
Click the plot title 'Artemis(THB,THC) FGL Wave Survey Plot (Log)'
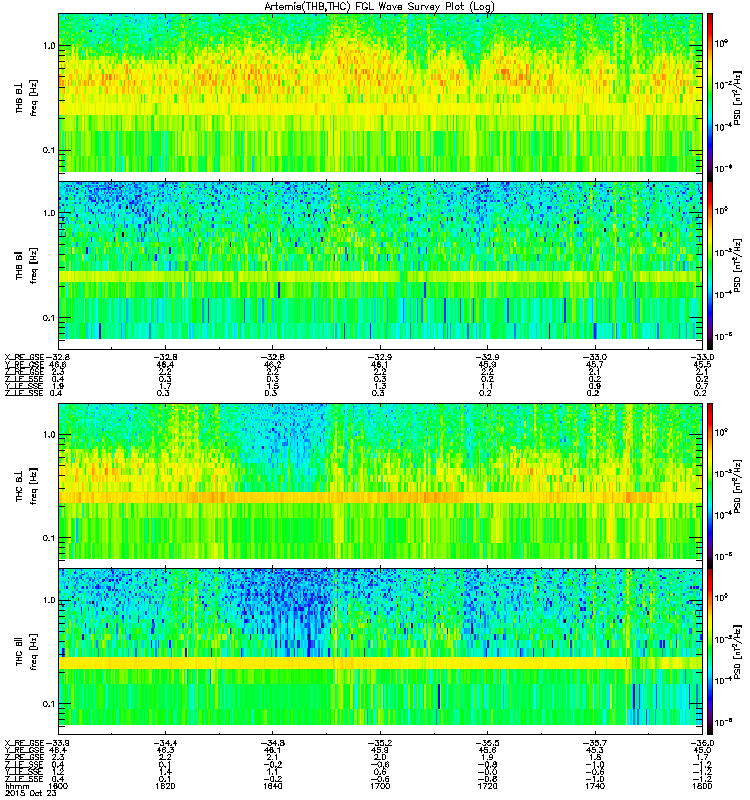(379, 6)
